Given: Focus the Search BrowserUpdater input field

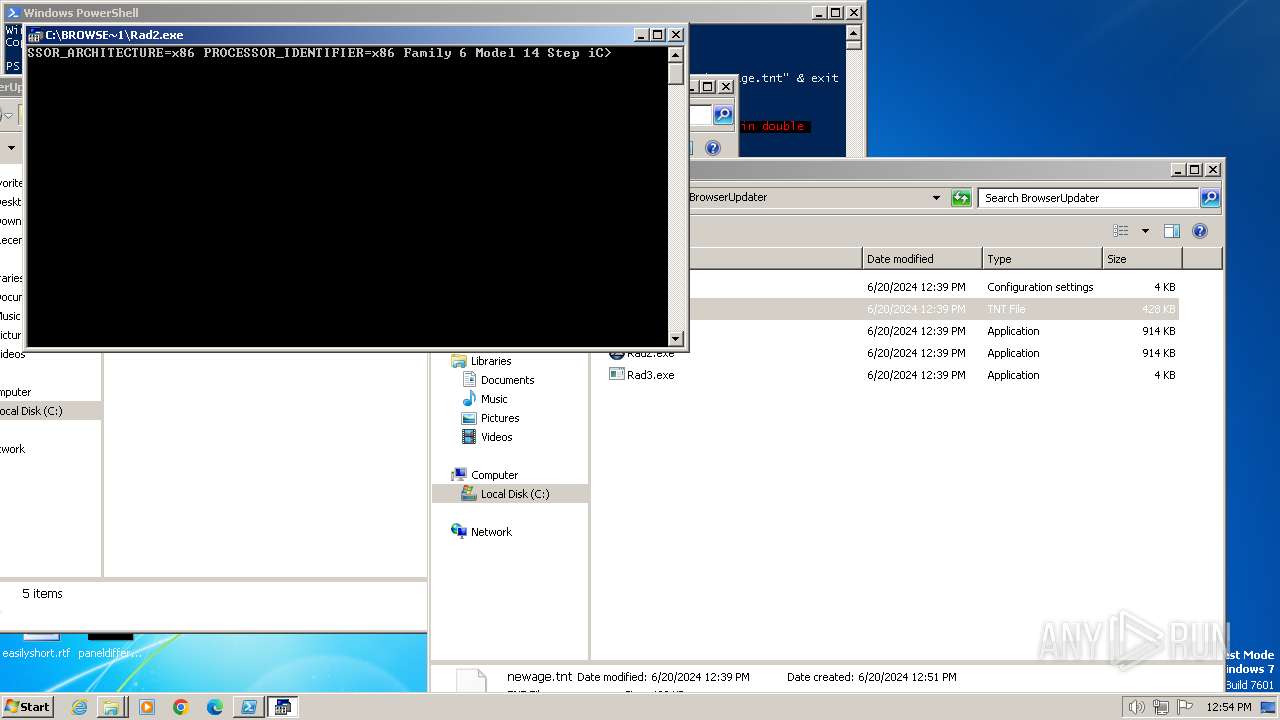Looking at the screenshot, I should pos(1089,198).
